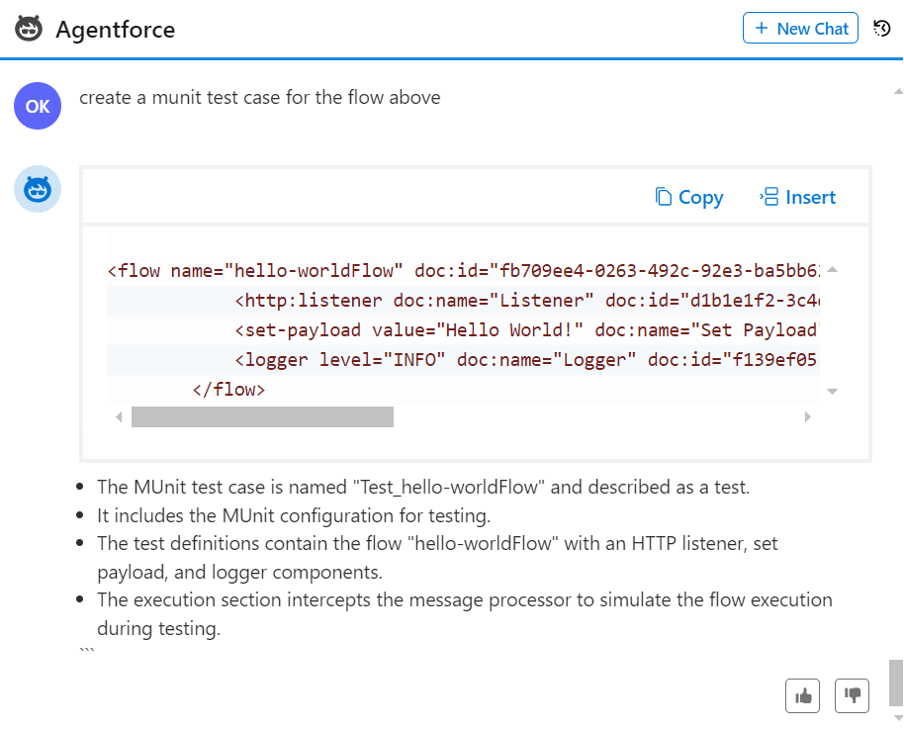
Task: Toggle thumbs up feedback on the response
Action: tap(802, 695)
